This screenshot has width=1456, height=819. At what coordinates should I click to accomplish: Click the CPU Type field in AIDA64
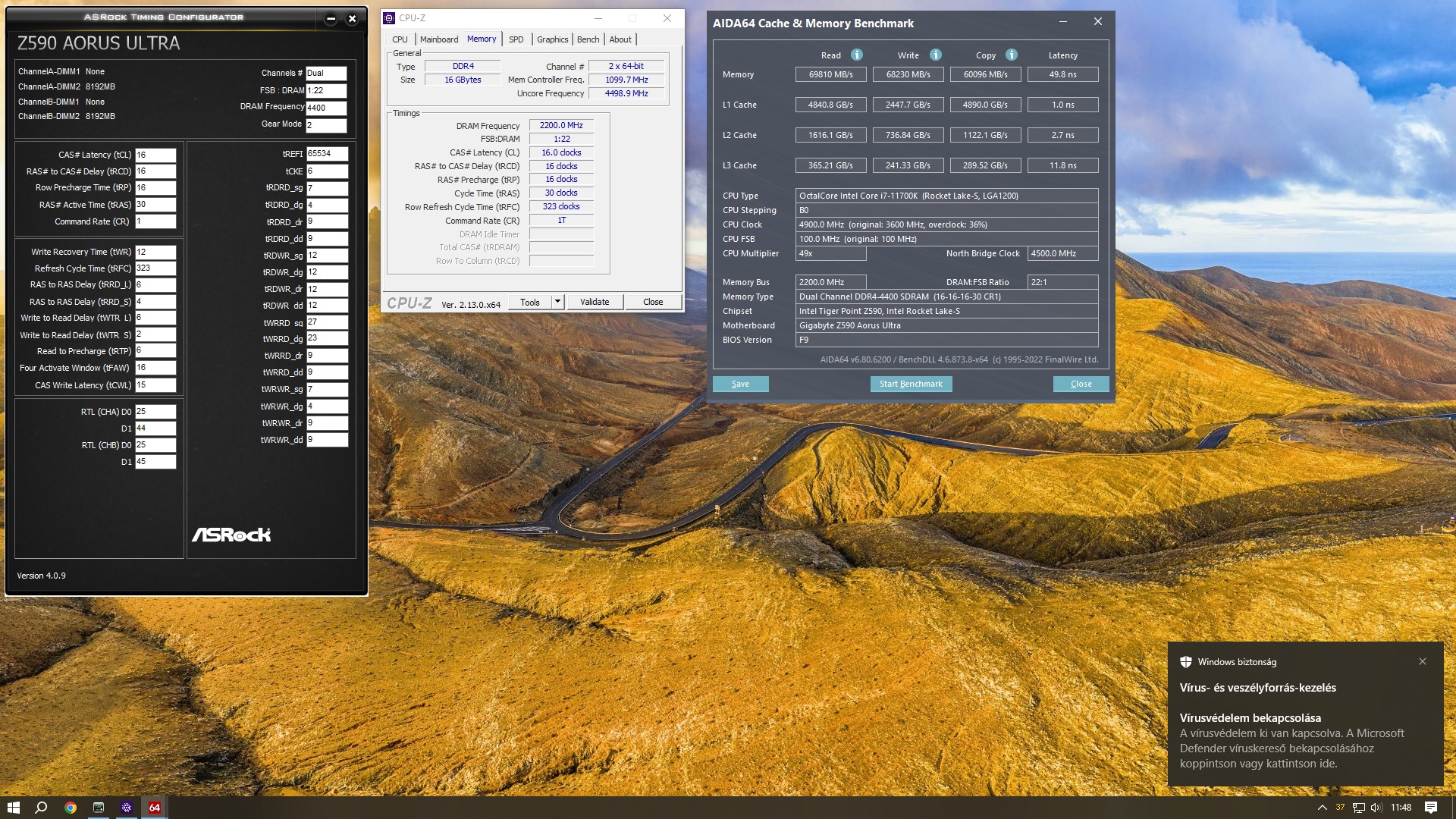(946, 196)
